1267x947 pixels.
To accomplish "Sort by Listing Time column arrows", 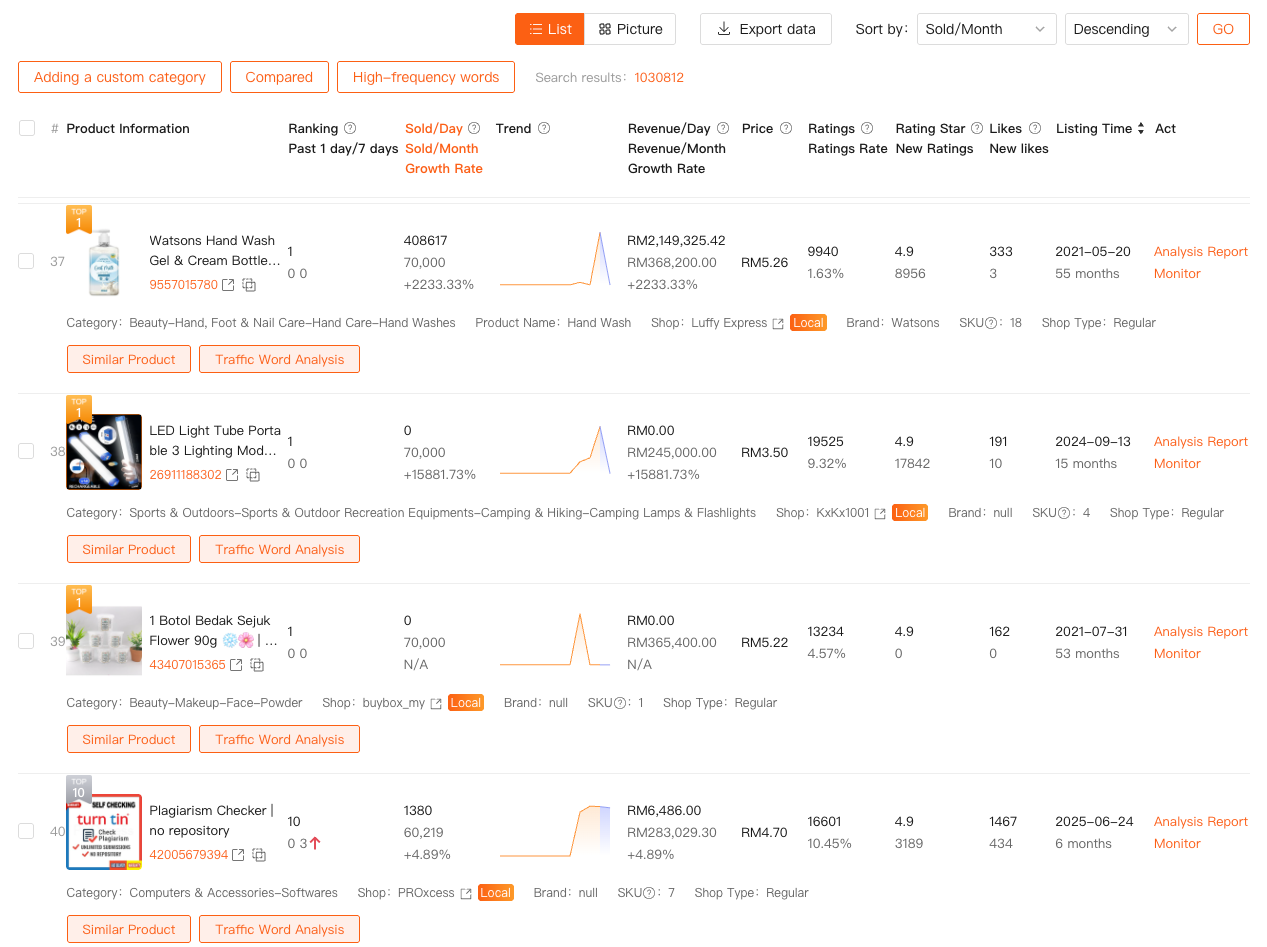I will click(1141, 129).
